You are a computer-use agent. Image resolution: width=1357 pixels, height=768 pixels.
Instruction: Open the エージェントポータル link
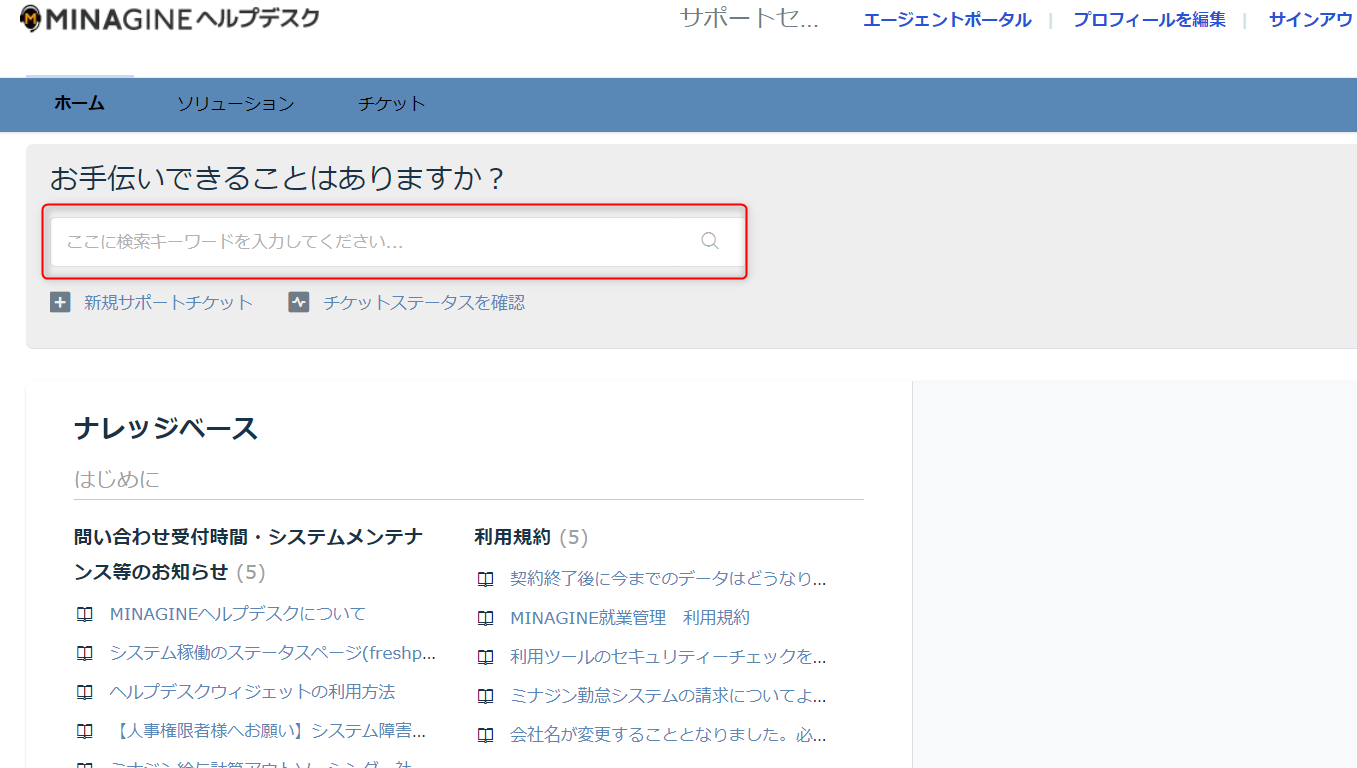tap(947, 19)
